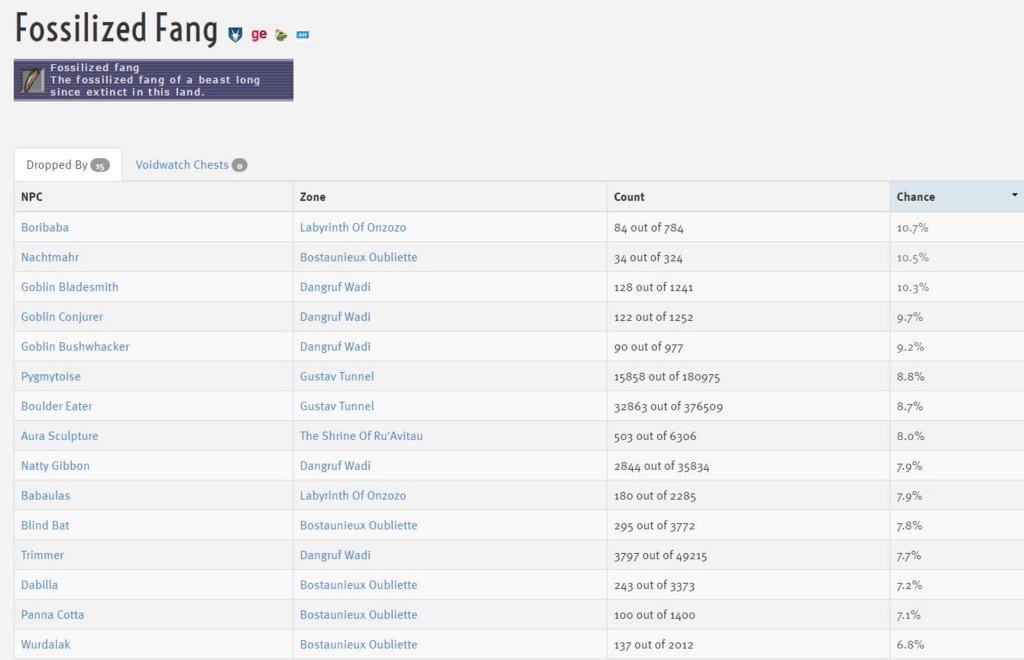1024x660 pixels.
Task: Open the blue AH auction house icon
Action: coord(302,35)
